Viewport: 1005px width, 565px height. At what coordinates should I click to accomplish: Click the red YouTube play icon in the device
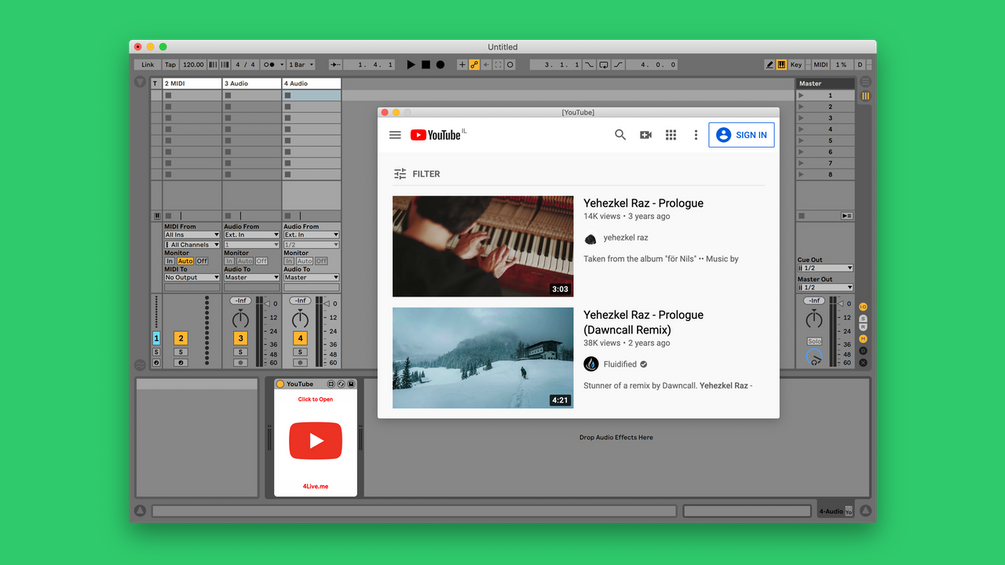click(315, 441)
